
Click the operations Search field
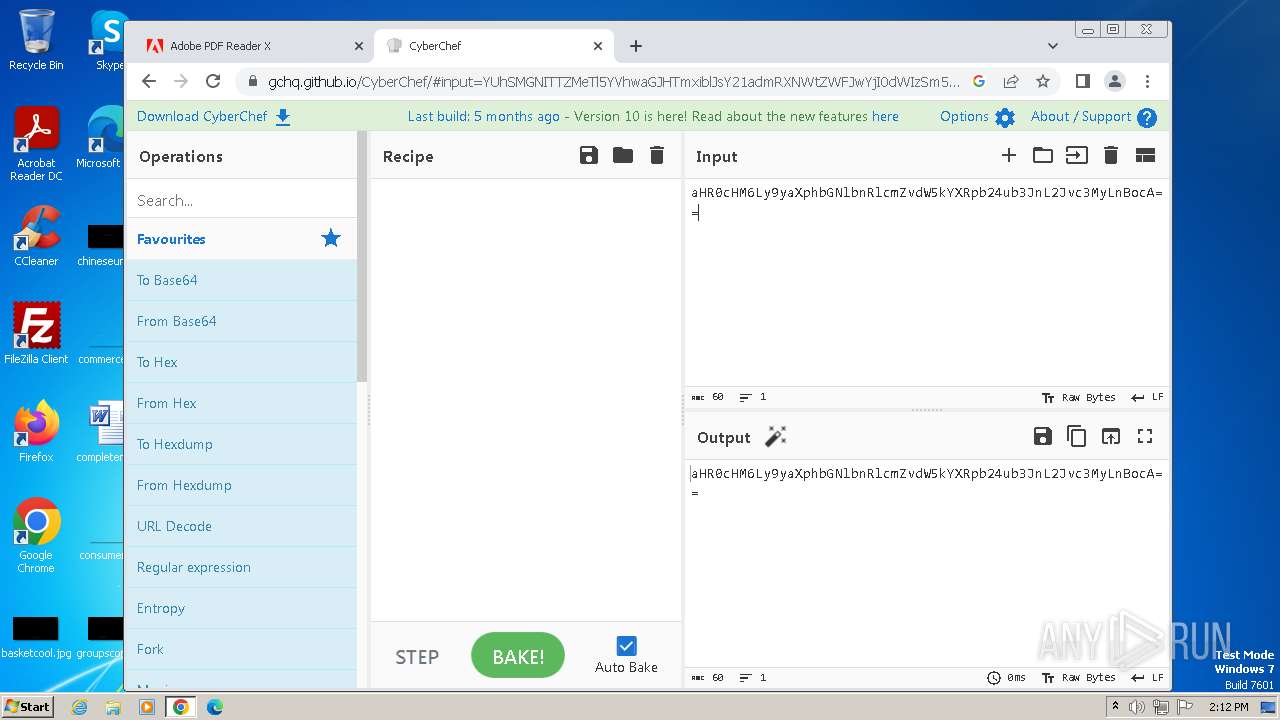click(241, 200)
